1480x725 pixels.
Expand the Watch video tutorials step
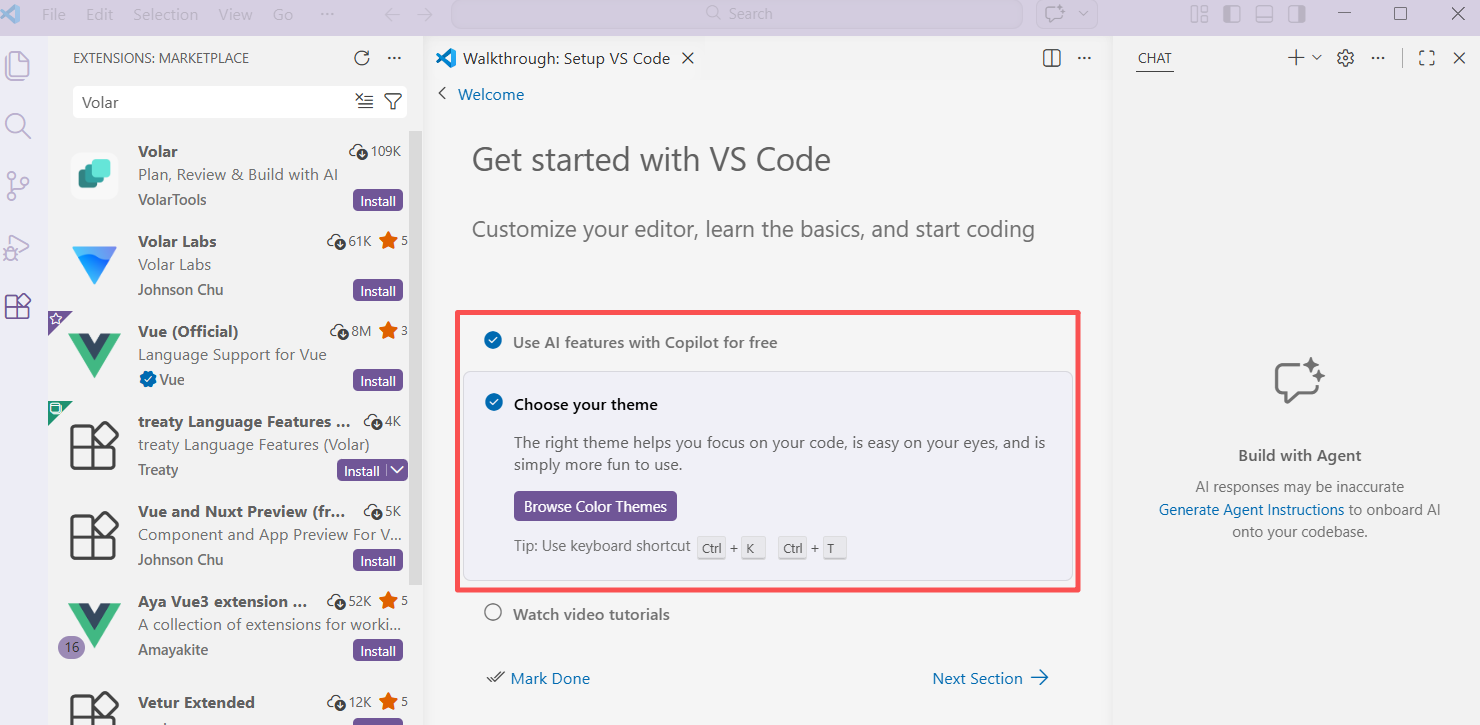[x=591, y=614]
